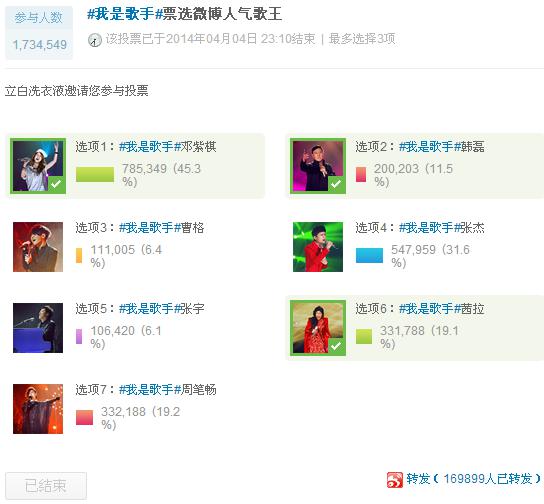Viewport: 544px width, 504px height.
Task: Toggle the checkmark on option 1 邓紫棋 photo
Action: click(x=56, y=184)
